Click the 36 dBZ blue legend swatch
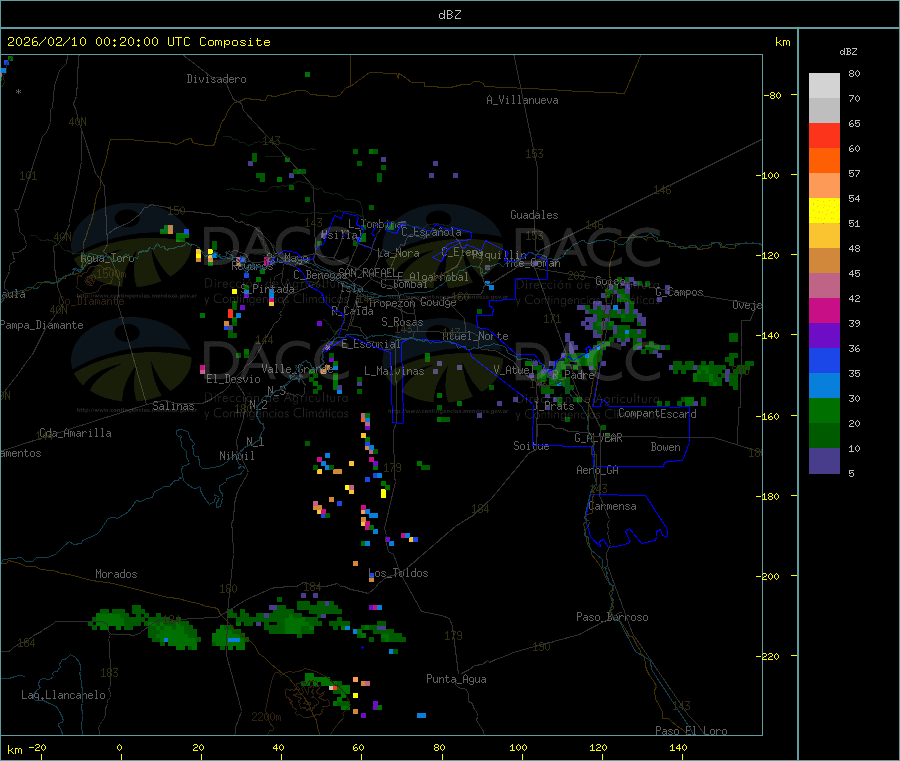900x761 pixels. click(824, 360)
